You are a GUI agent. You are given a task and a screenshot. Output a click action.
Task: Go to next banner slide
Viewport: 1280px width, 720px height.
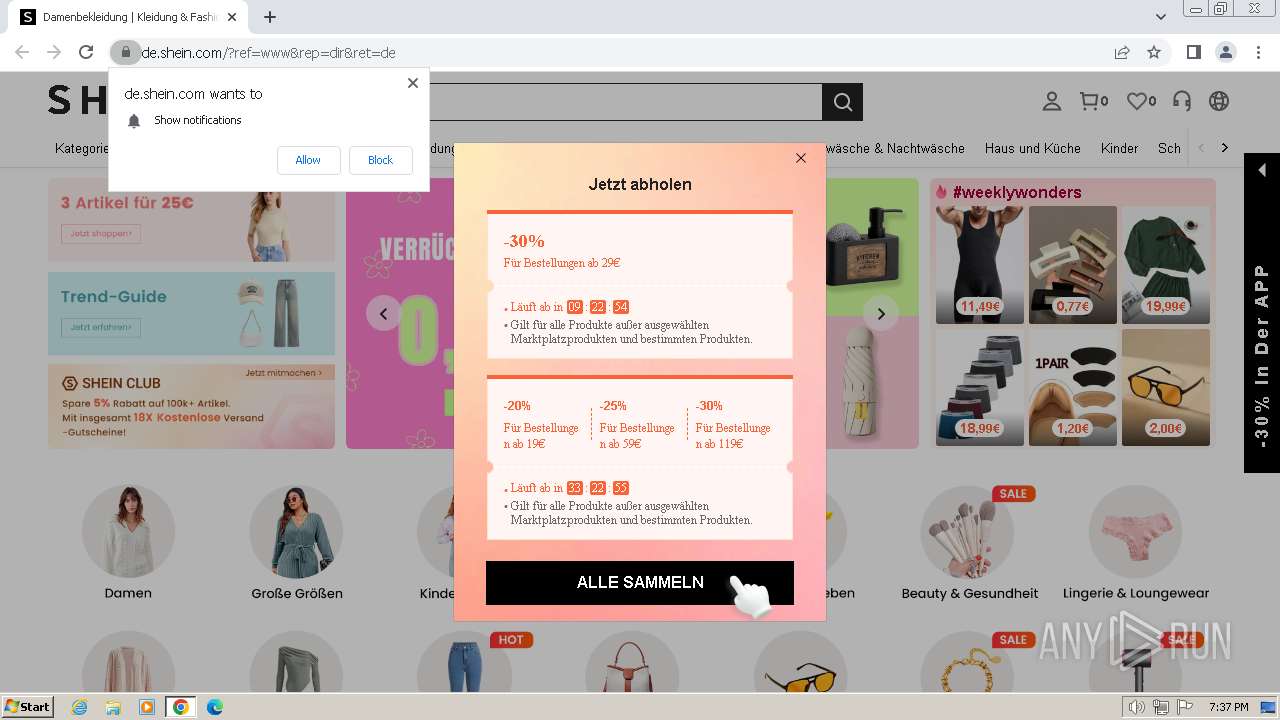point(880,313)
